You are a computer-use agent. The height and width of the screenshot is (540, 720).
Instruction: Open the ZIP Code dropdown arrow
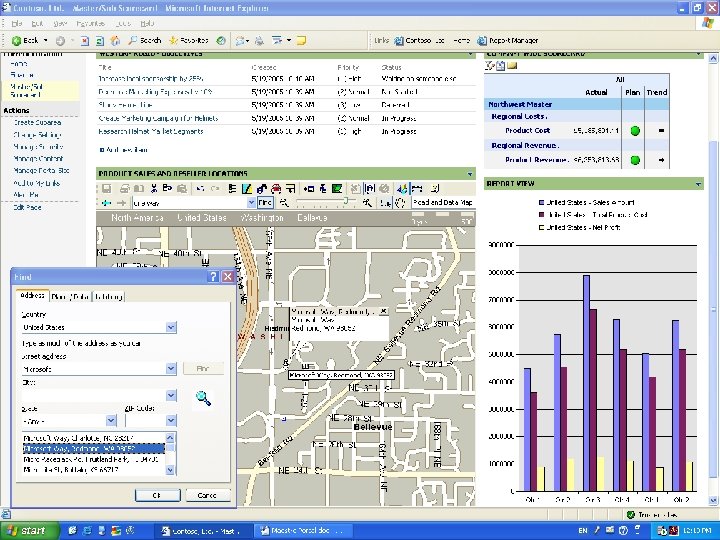point(171,420)
